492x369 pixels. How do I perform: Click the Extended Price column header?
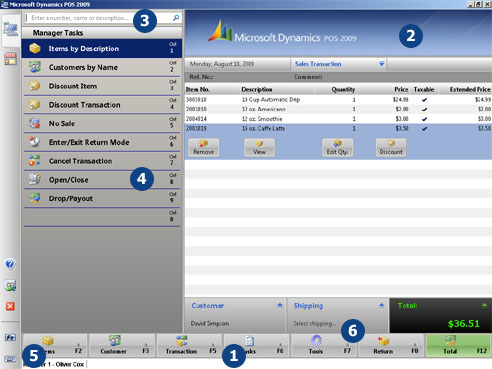pos(470,89)
